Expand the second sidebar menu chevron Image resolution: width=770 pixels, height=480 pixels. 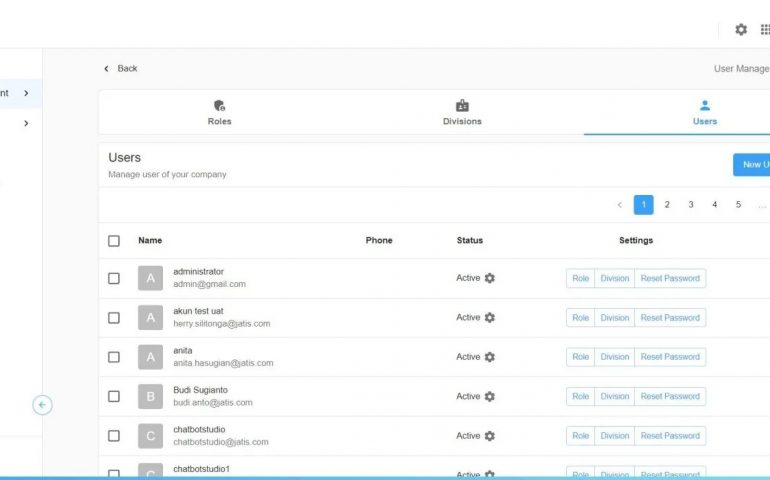(26, 123)
